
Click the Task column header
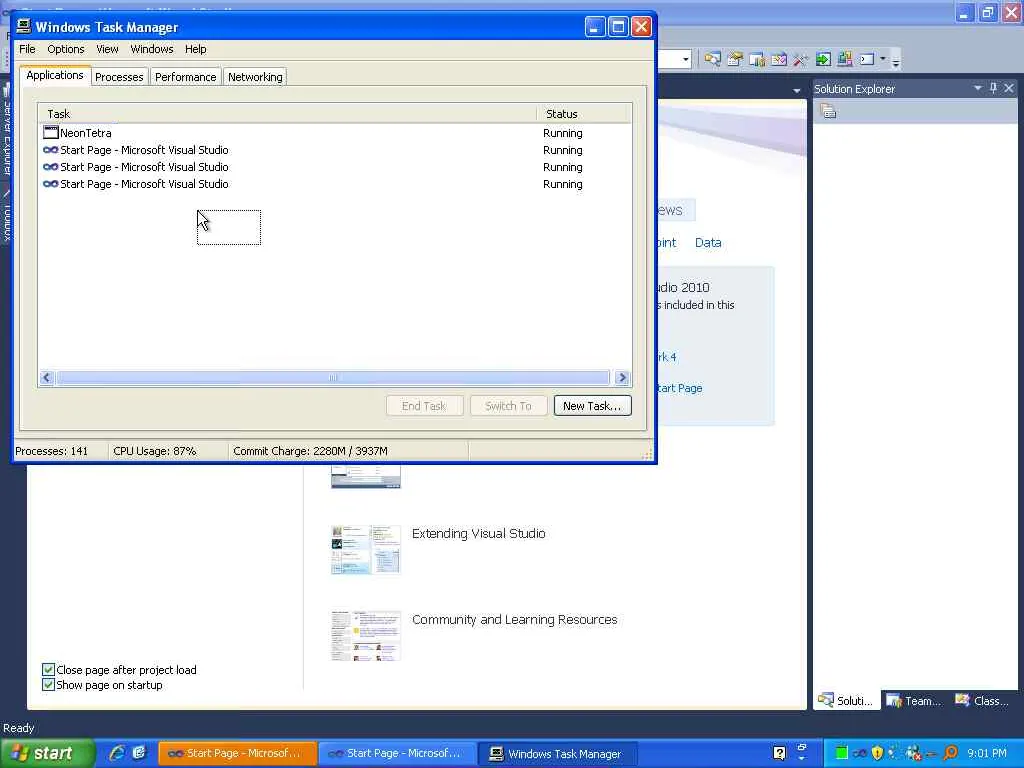[287, 114]
